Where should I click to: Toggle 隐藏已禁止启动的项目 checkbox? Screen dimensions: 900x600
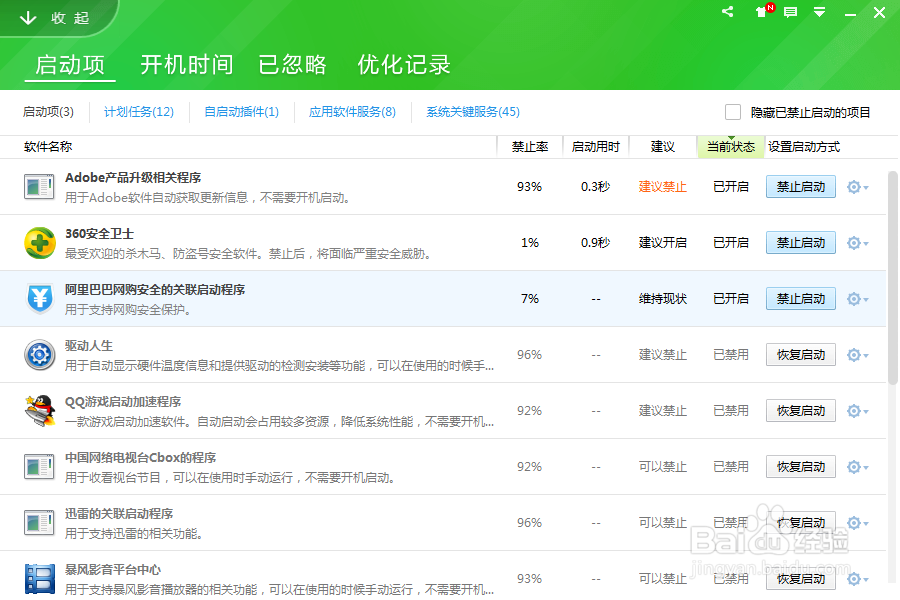tap(732, 112)
